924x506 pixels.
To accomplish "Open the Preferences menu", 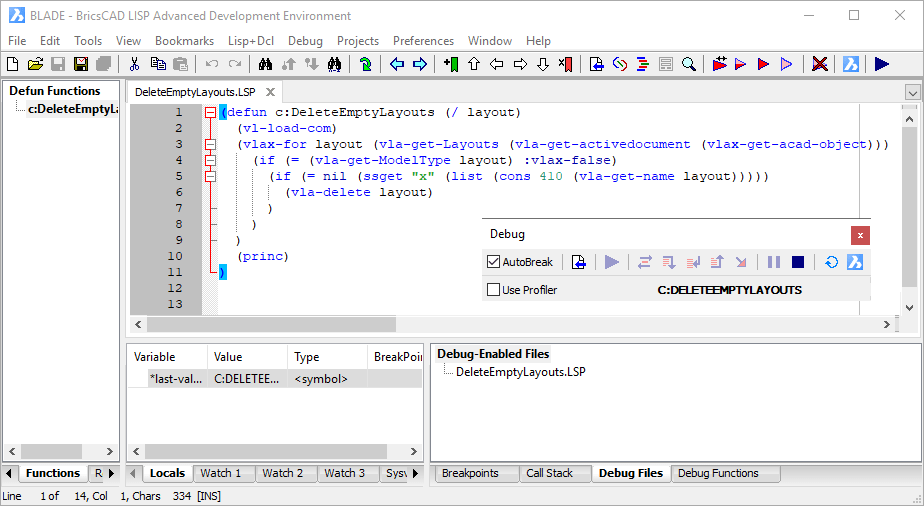I will pos(423,41).
